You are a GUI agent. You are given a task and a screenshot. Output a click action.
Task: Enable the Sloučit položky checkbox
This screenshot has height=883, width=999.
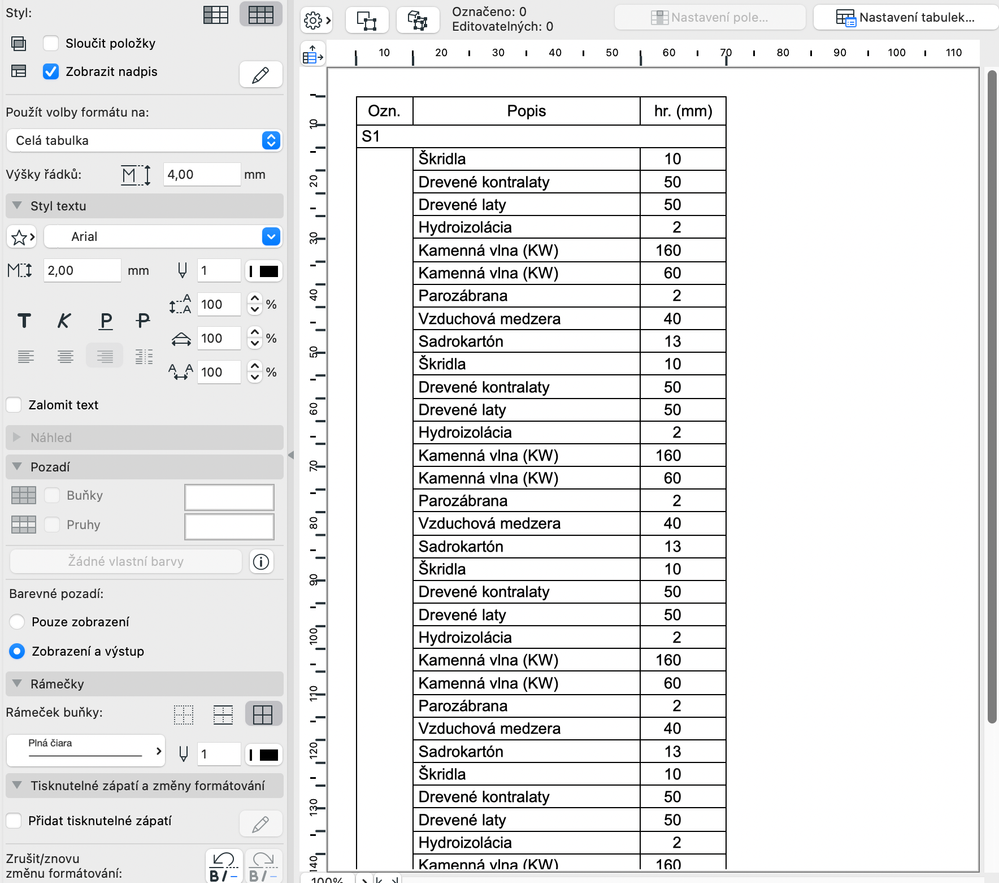pos(51,43)
